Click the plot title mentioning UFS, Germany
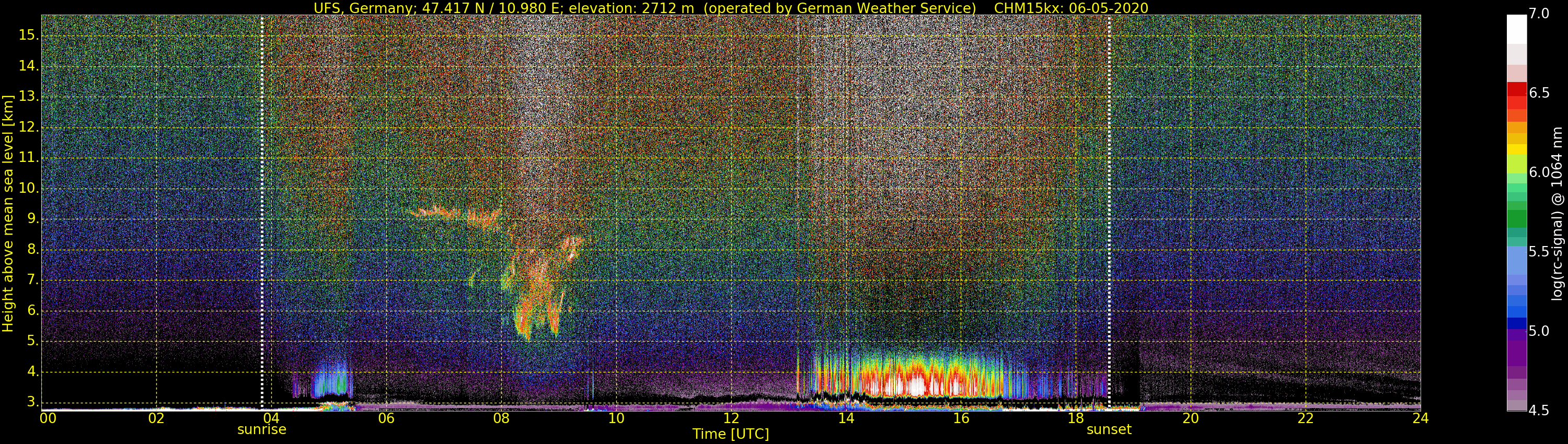 tap(731, 8)
